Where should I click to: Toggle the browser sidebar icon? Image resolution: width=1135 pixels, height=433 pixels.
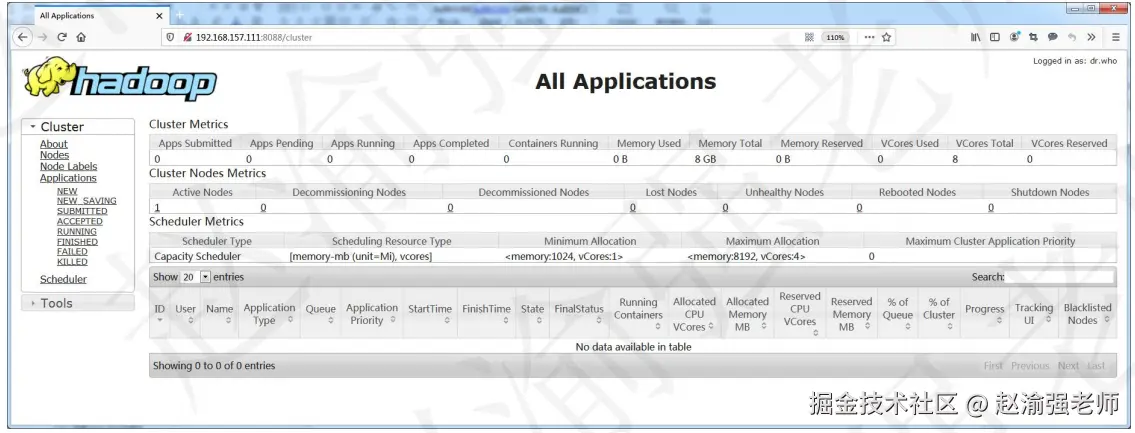995,37
